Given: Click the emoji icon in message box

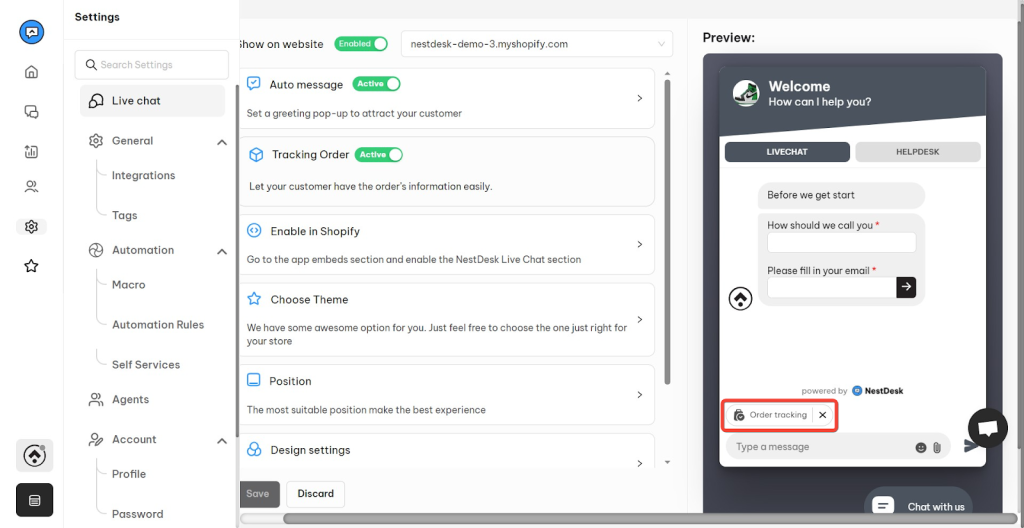Looking at the screenshot, I should click(x=921, y=448).
